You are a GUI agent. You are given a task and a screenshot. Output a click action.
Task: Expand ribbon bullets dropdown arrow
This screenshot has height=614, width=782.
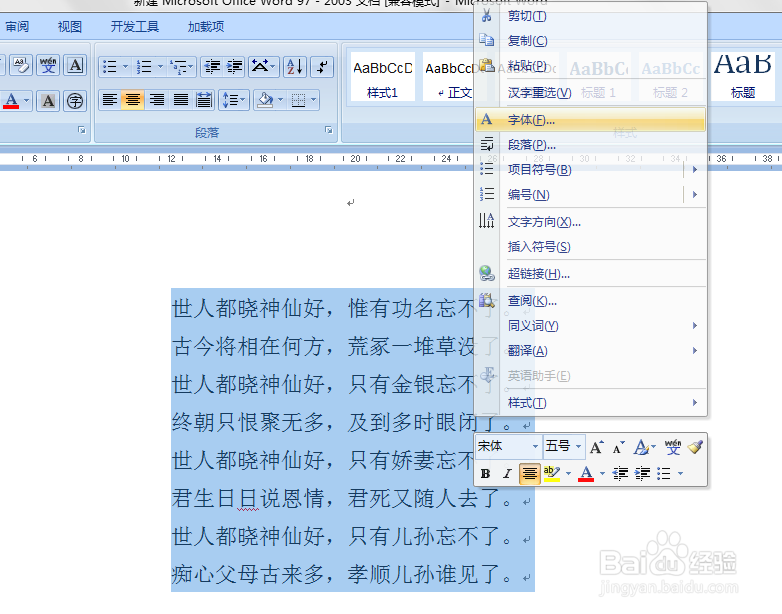pyautogui.click(x=126, y=66)
